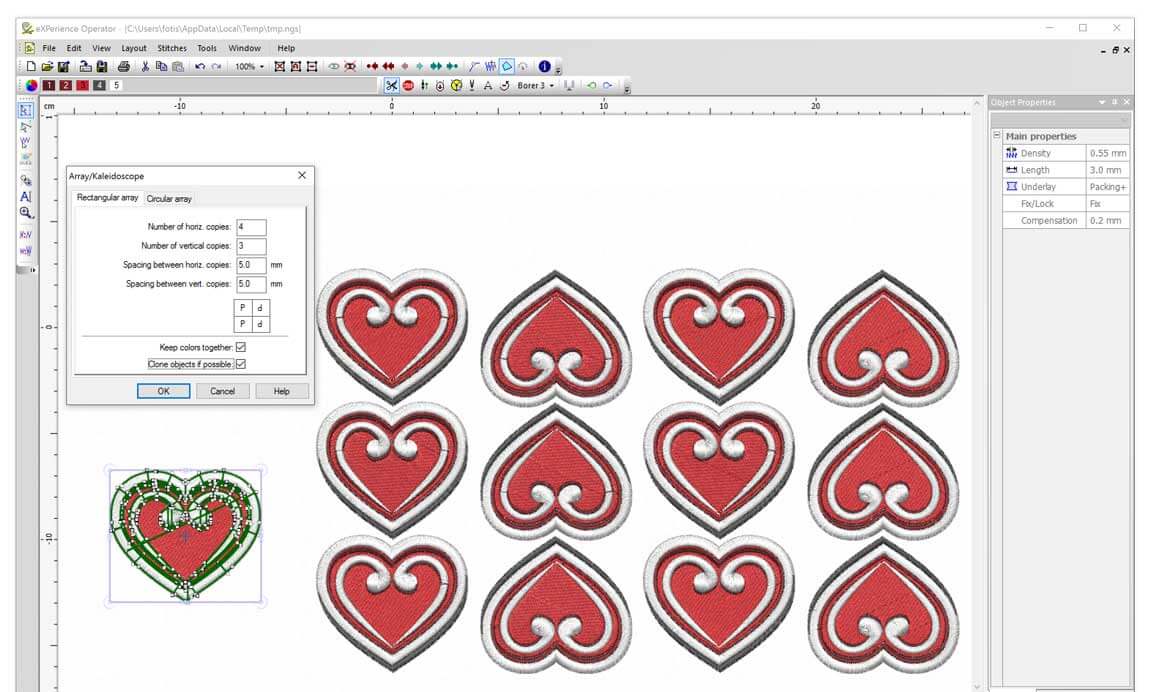Disable Clone objects if possible
1150x692 pixels.
[239, 363]
